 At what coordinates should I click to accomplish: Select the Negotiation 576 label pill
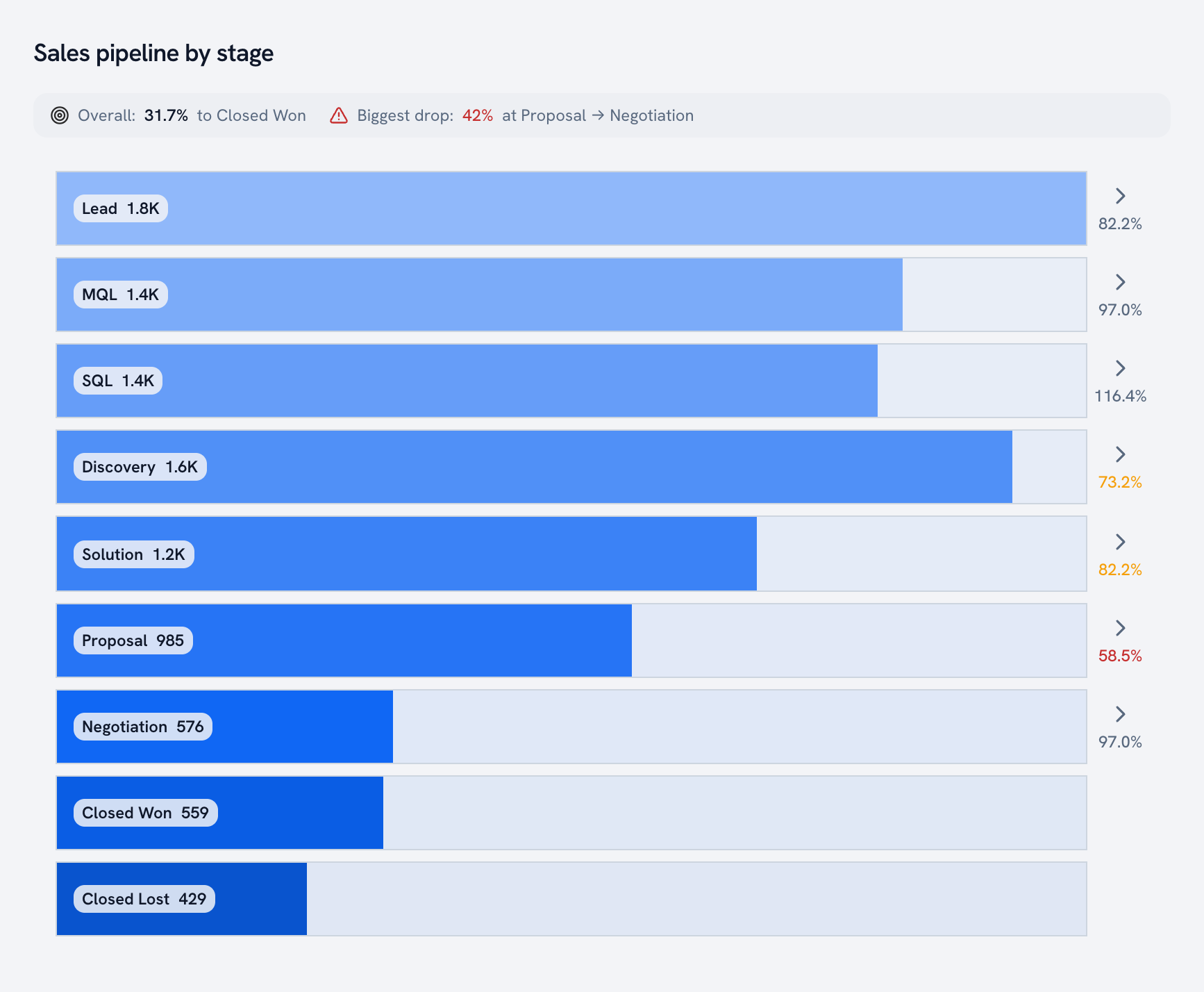(143, 727)
